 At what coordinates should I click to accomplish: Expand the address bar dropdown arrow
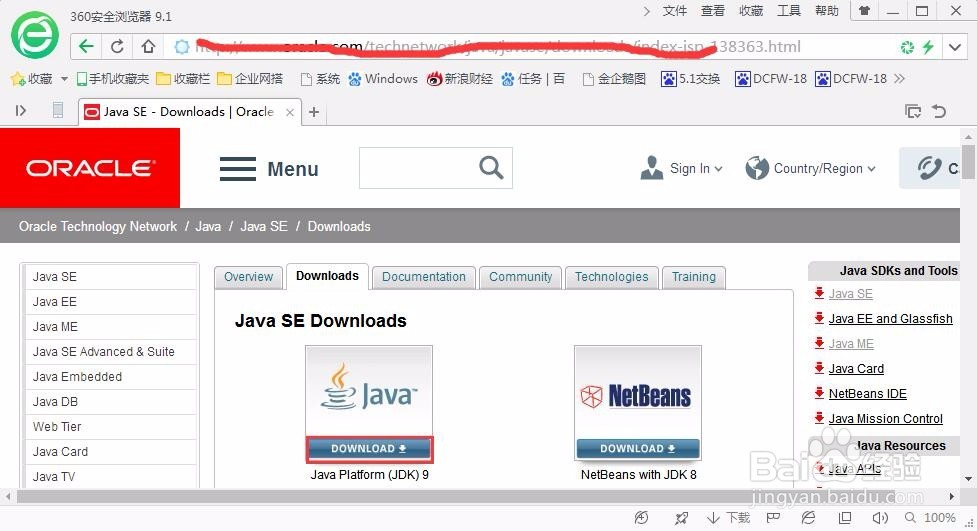pos(955,47)
